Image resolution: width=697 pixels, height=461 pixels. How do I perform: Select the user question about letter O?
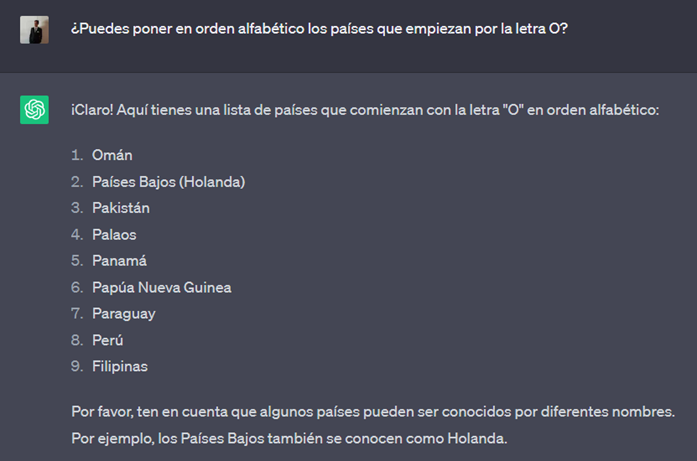(319, 28)
